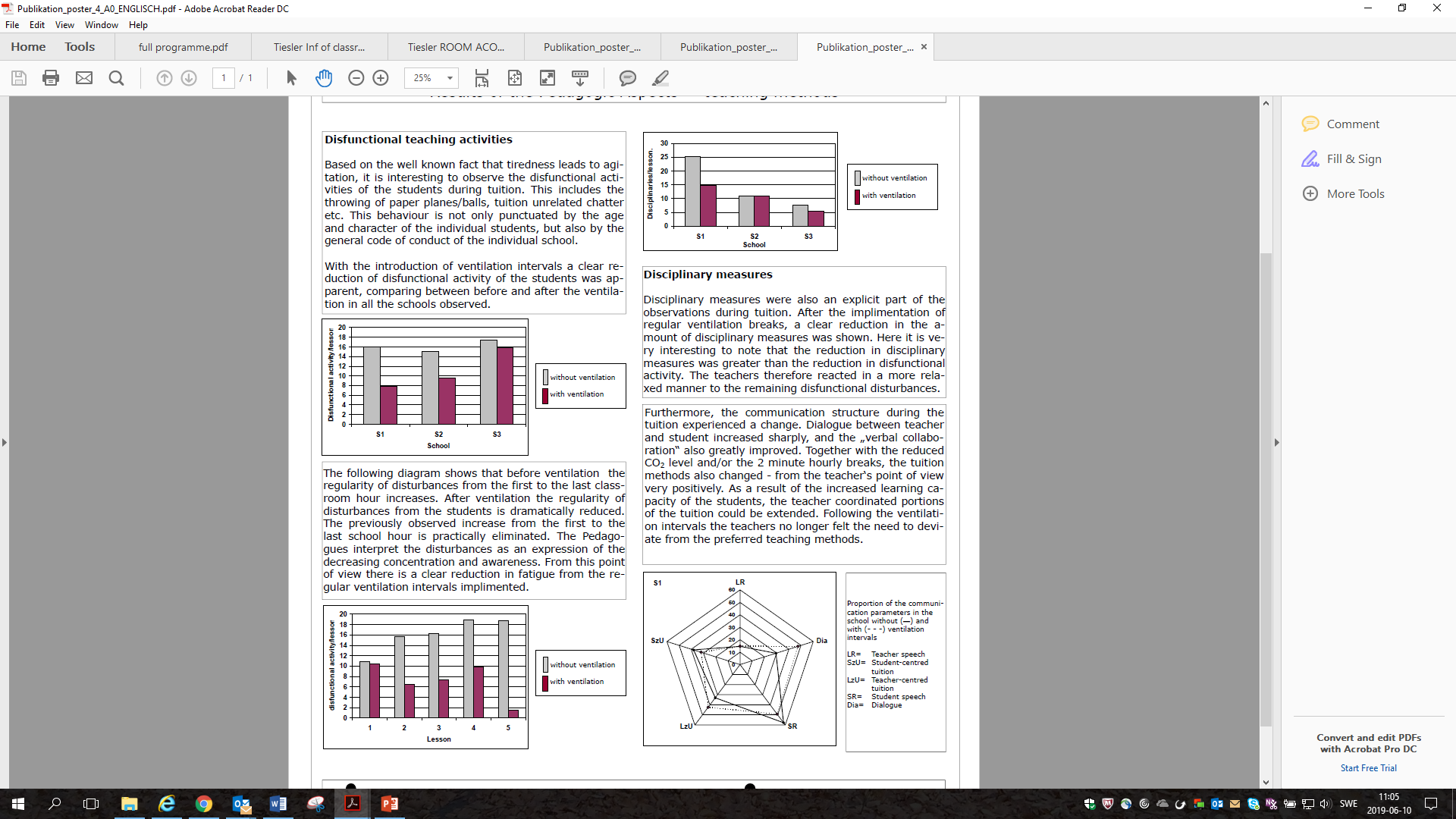The width and height of the screenshot is (1456, 819).
Task: Open PowerPoint from the taskbar
Action: 389,804
